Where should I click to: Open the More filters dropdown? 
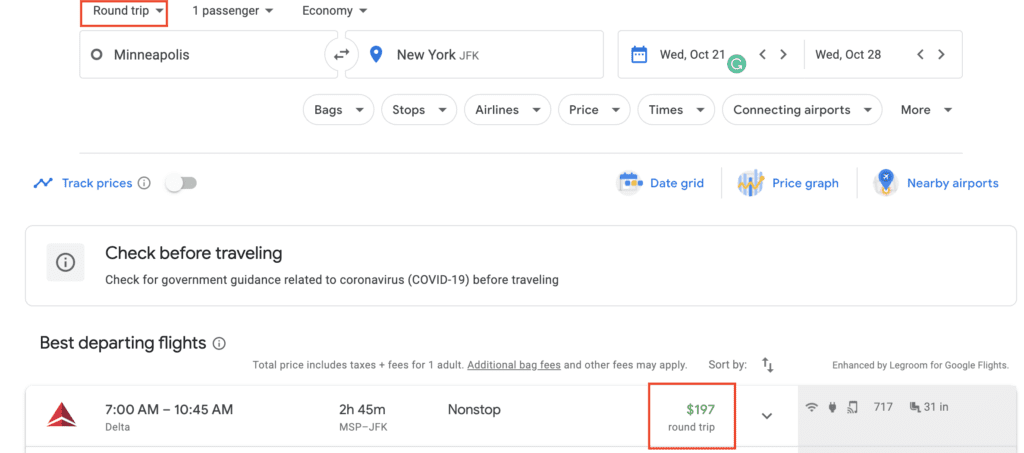coord(926,110)
